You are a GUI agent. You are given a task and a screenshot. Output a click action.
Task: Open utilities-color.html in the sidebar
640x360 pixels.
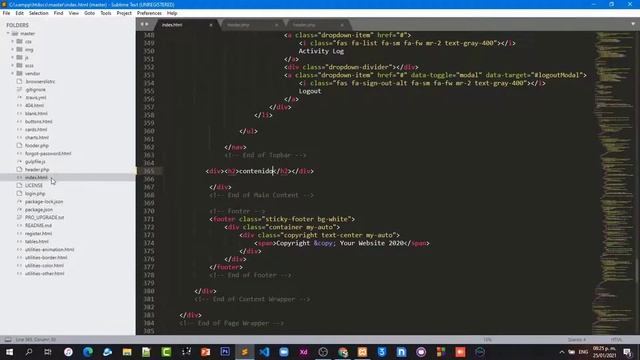coord(44,265)
